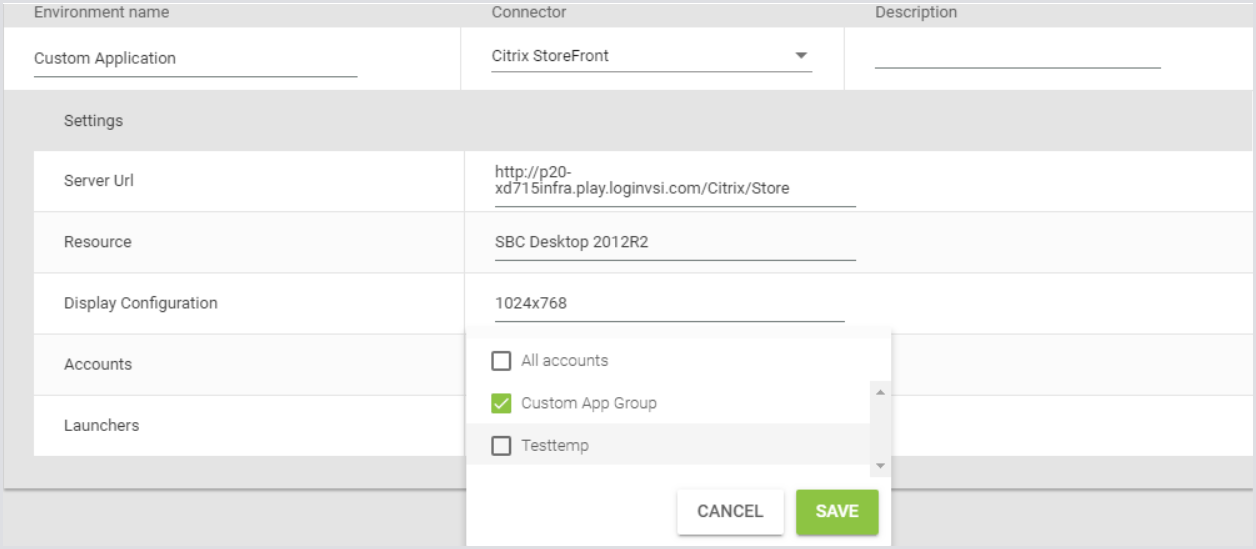Screen dimensions: 1256x549
Task: Open the Citrix StoreFront connector selection
Action: click(640, 56)
